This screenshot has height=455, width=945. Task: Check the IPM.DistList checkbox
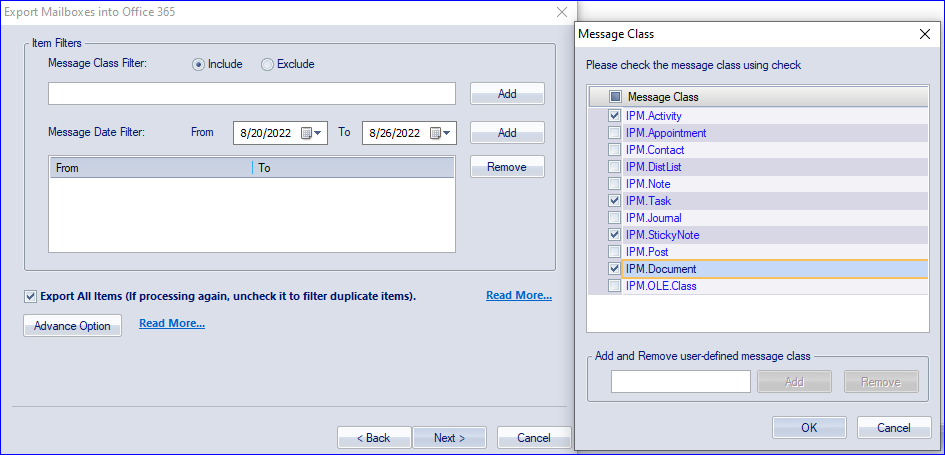[x=614, y=167]
